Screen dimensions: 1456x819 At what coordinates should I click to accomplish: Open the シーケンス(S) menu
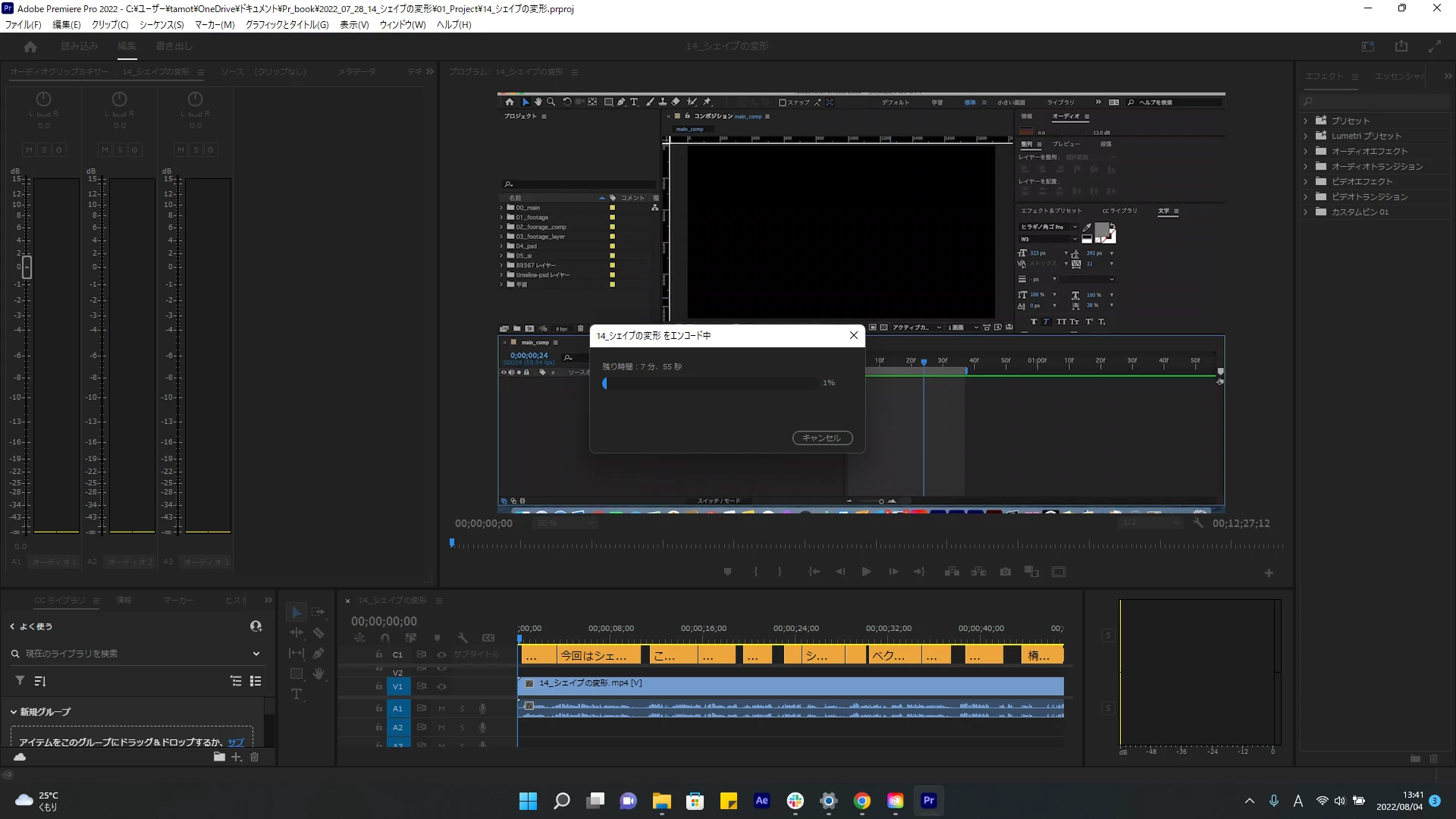pyautogui.click(x=162, y=24)
